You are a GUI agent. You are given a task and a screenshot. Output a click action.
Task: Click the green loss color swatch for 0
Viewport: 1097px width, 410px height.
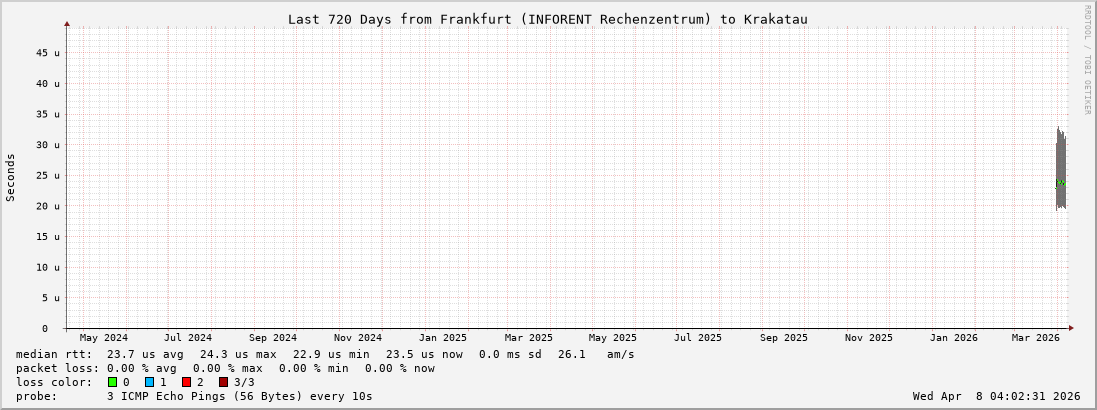tap(113, 382)
